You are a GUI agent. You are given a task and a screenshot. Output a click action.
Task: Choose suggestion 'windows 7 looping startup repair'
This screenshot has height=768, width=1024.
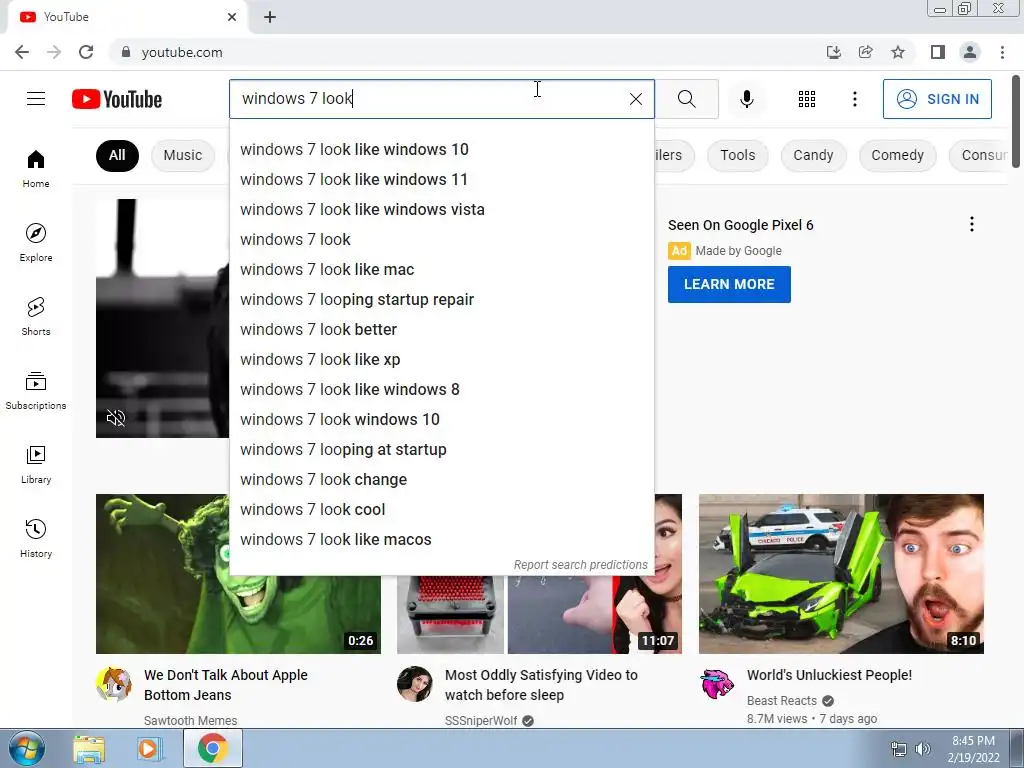tap(442, 300)
